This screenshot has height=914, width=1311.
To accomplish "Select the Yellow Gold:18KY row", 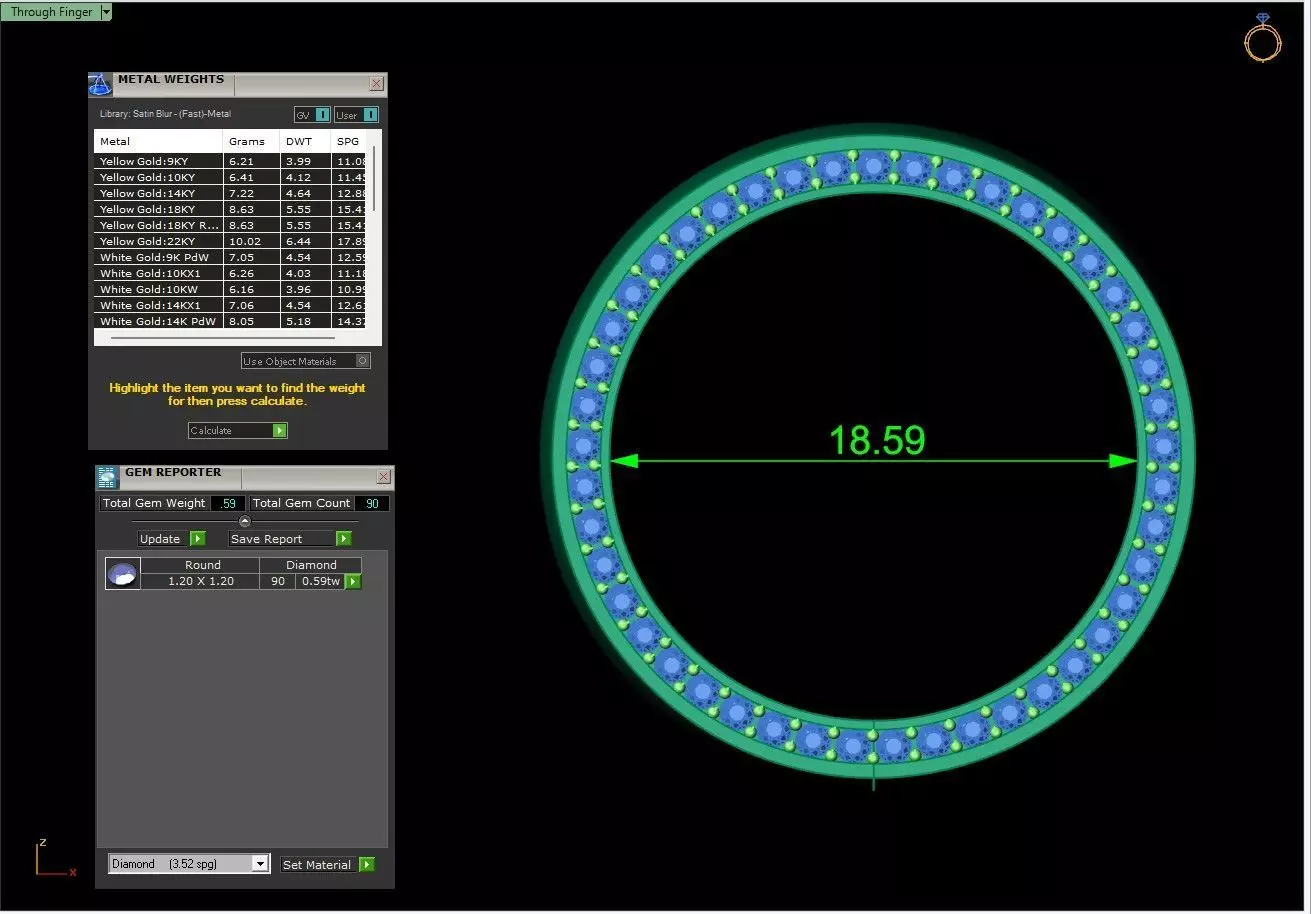I will [x=231, y=209].
